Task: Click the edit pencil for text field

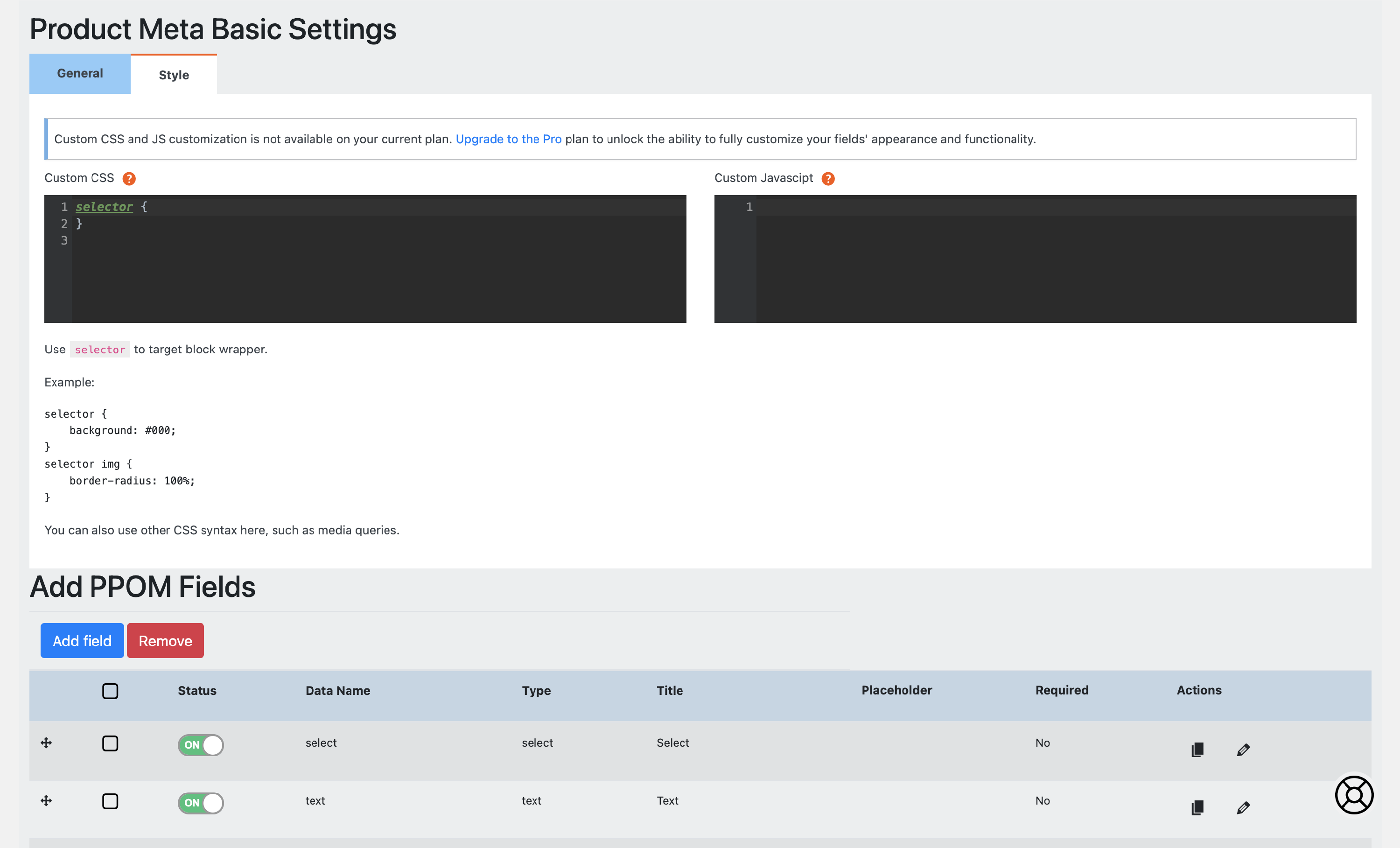Action: [x=1243, y=807]
